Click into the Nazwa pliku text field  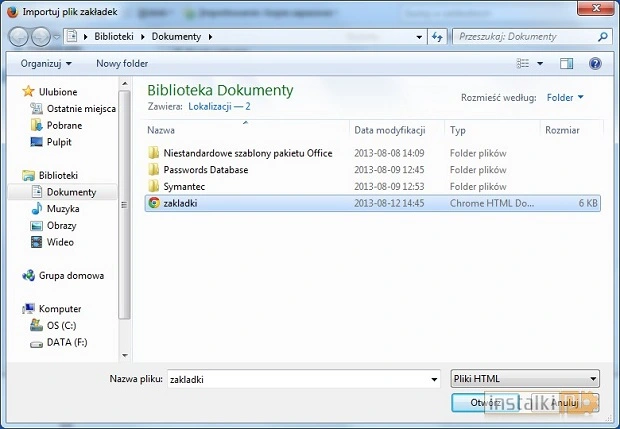click(298, 379)
